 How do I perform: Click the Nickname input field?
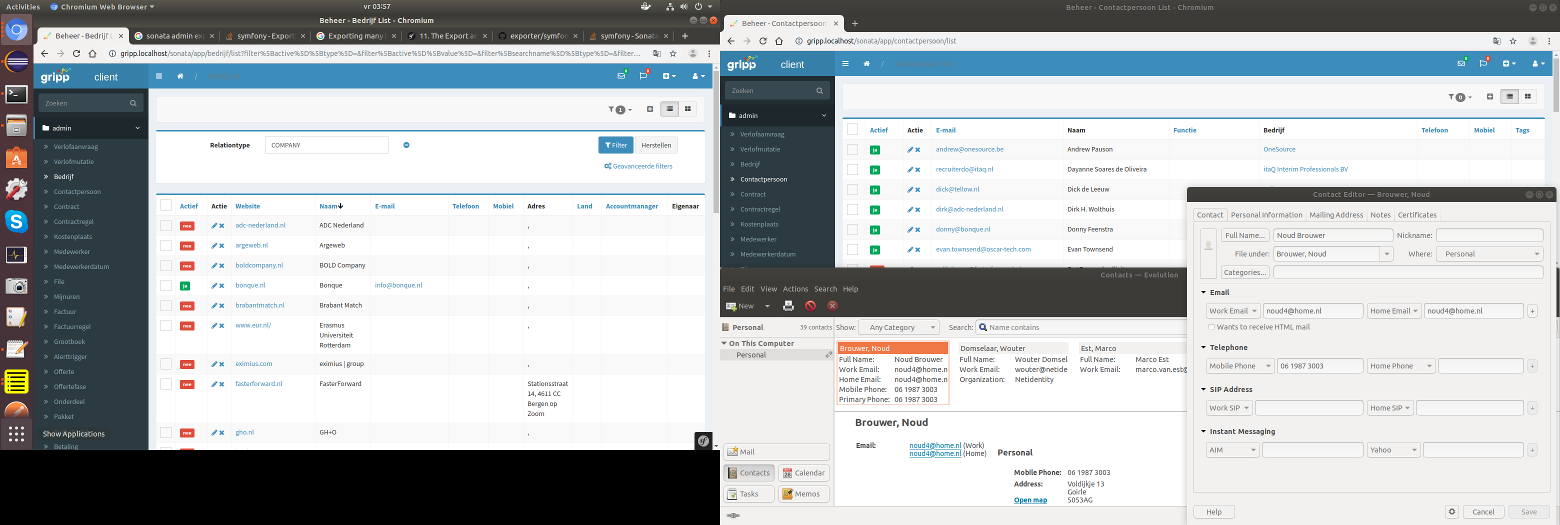pos(1489,235)
